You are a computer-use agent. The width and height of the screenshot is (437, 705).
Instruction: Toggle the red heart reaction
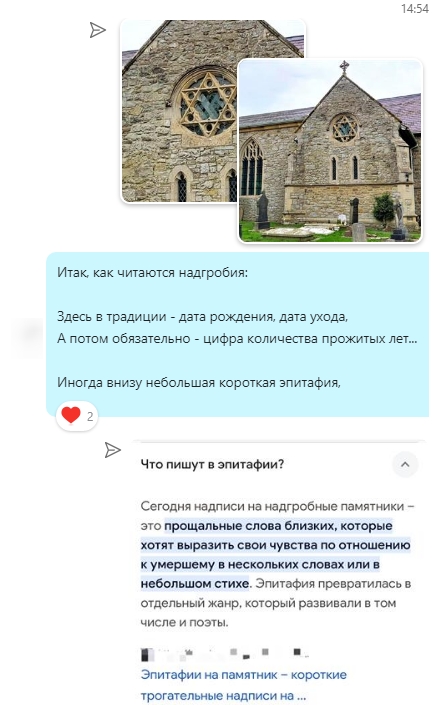coord(71,415)
